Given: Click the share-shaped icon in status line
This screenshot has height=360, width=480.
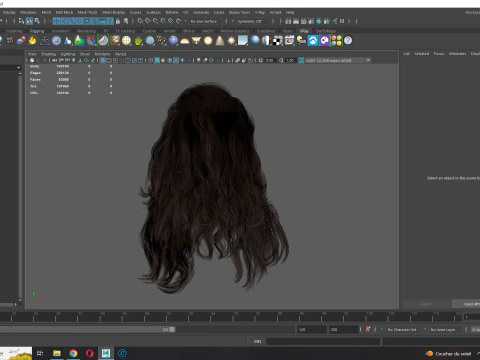Looking at the screenshot, I should point(335,21).
